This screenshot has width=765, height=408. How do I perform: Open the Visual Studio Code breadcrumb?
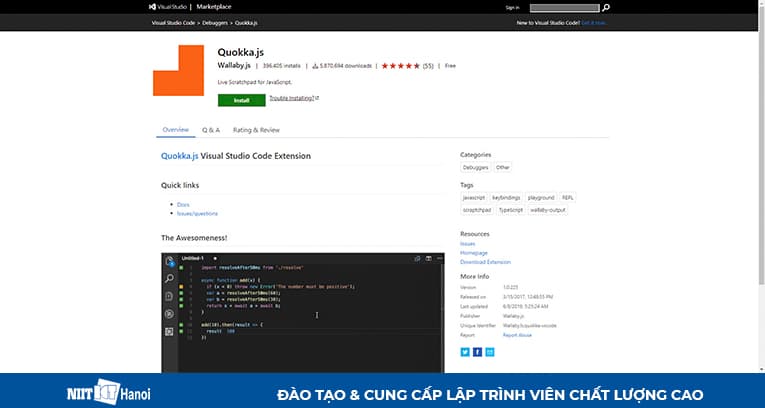point(173,23)
